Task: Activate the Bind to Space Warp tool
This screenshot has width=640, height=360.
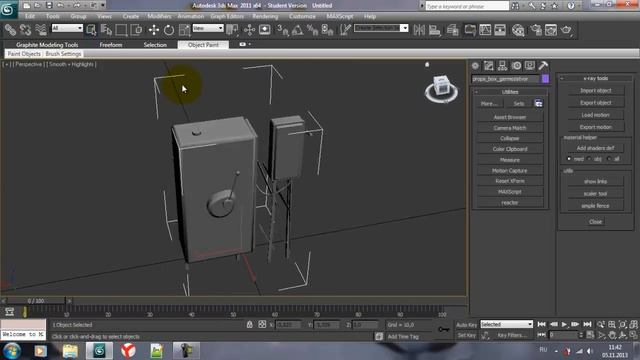Action: coord(40,30)
